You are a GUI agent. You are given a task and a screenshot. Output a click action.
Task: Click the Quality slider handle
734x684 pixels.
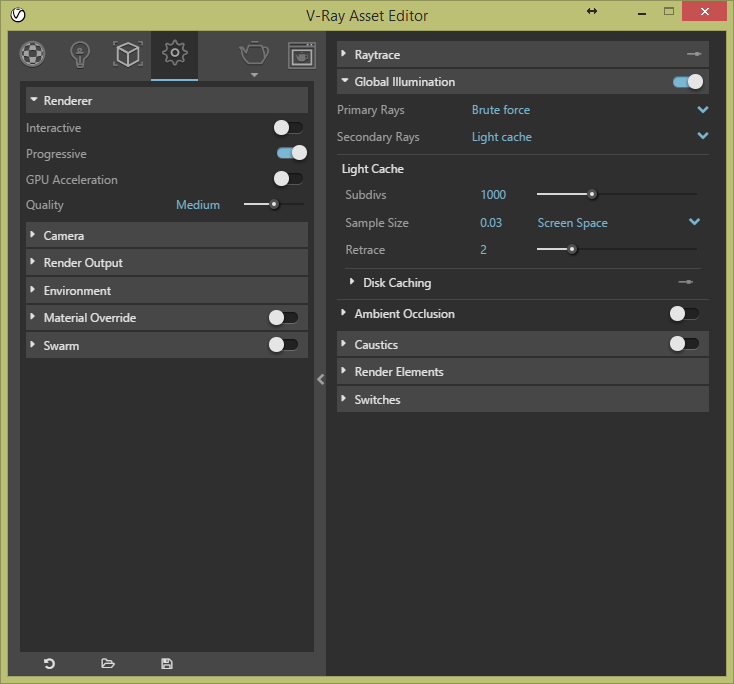[x=274, y=204]
